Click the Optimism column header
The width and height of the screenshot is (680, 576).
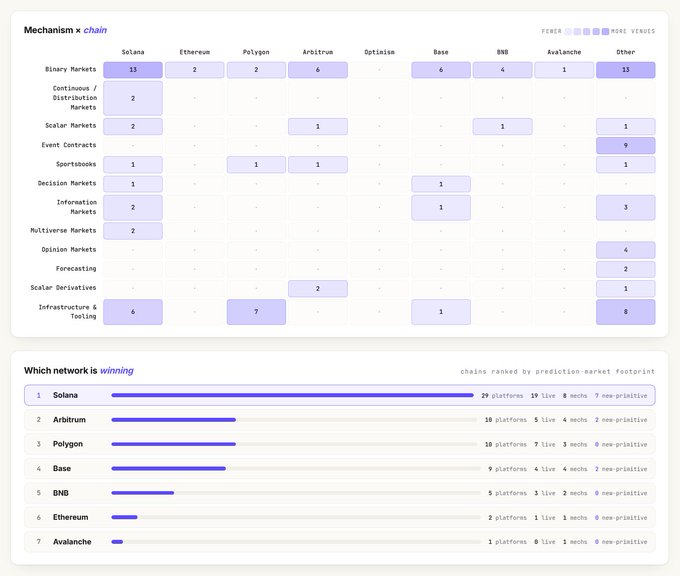379,52
